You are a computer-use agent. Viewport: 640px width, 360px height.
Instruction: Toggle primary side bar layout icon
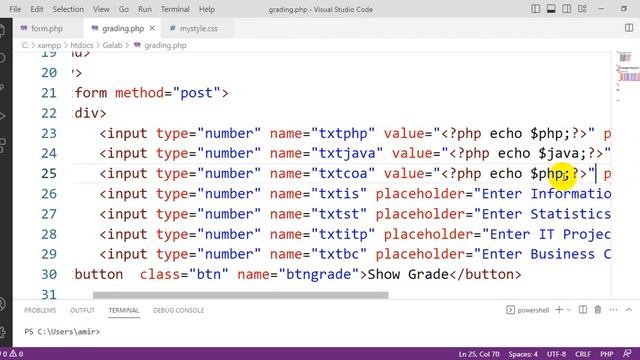tap(536, 9)
